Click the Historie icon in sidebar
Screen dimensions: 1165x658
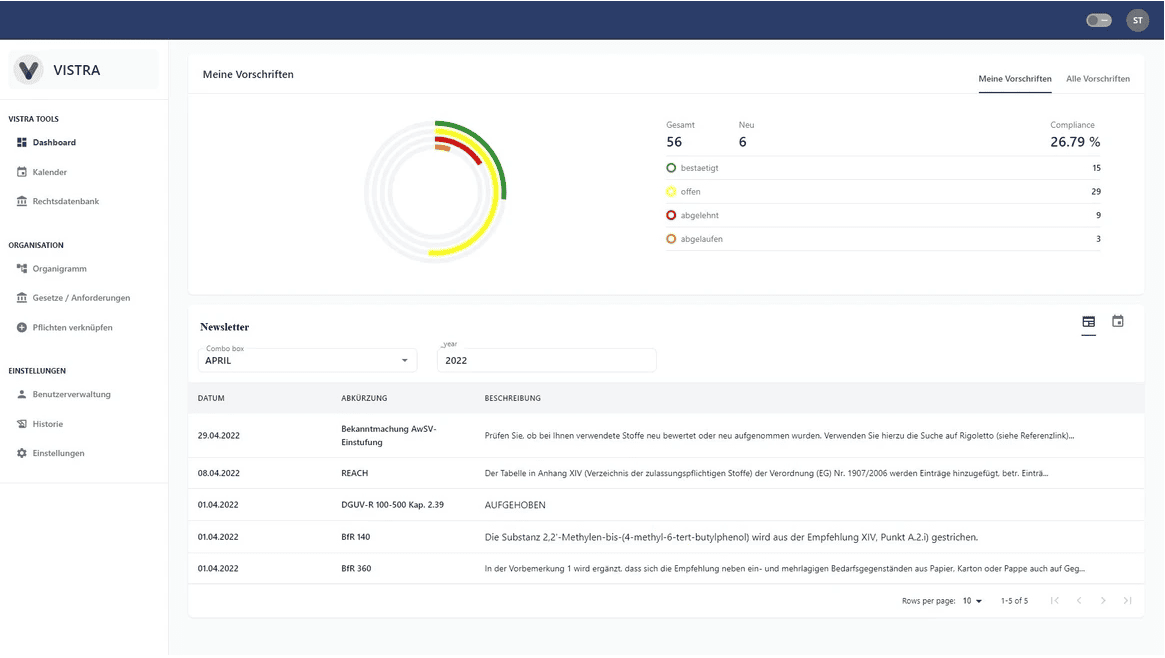22,424
